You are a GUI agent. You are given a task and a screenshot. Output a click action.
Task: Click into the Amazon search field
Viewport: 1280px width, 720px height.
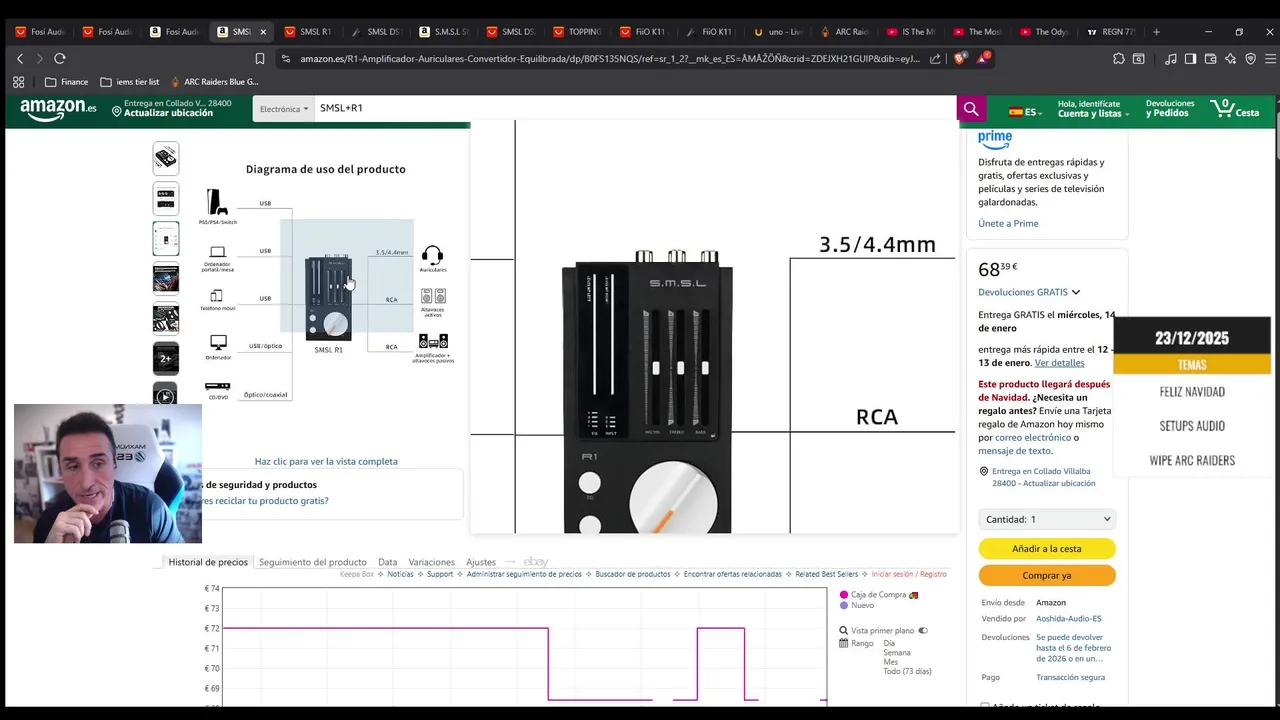(x=635, y=109)
